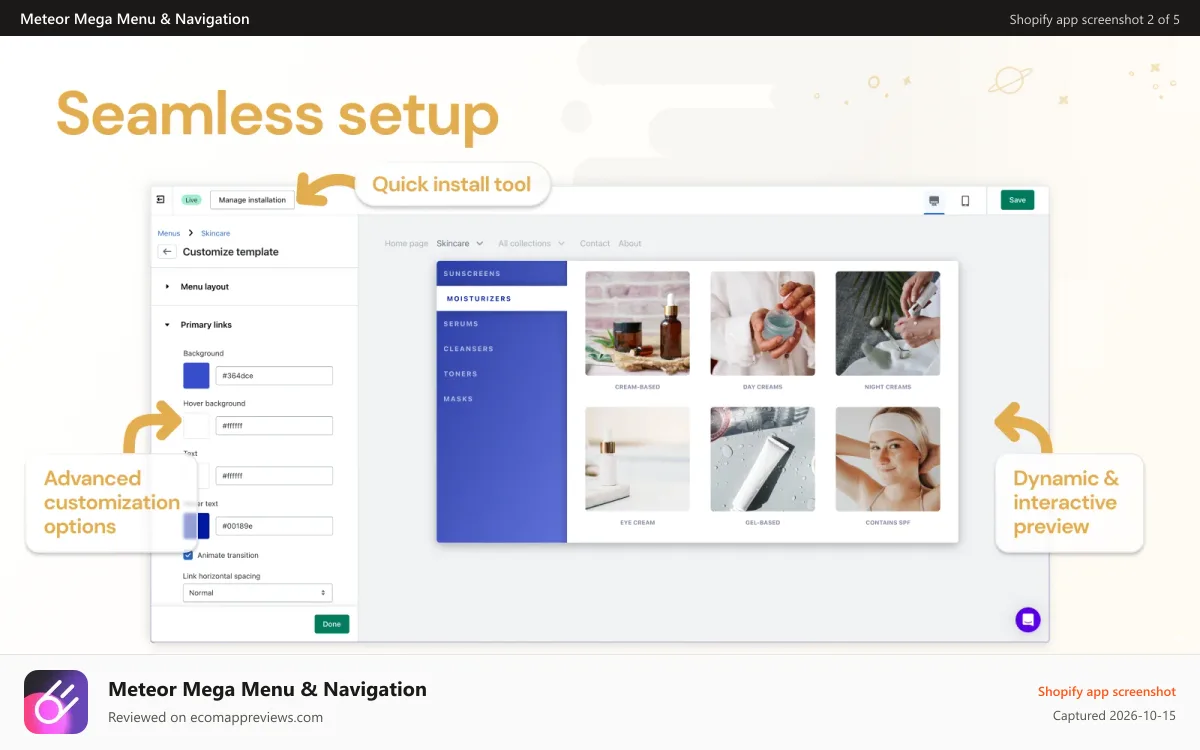Select Moisturizers in mega menu
1200x750 pixels.
(x=502, y=298)
